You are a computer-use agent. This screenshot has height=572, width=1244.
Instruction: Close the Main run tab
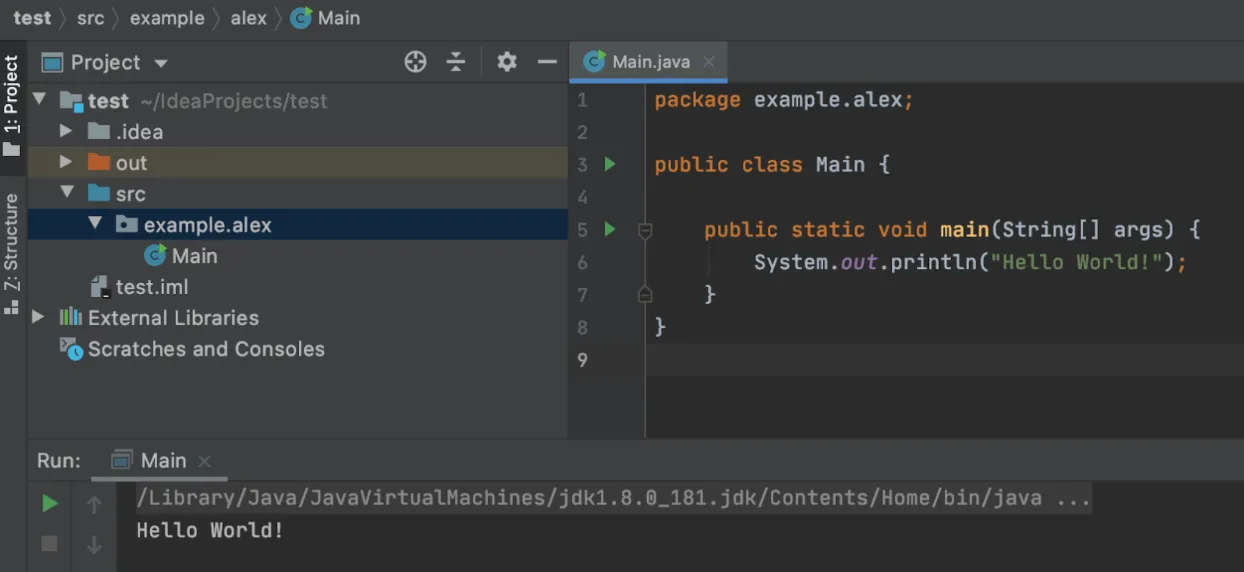point(204,461)
